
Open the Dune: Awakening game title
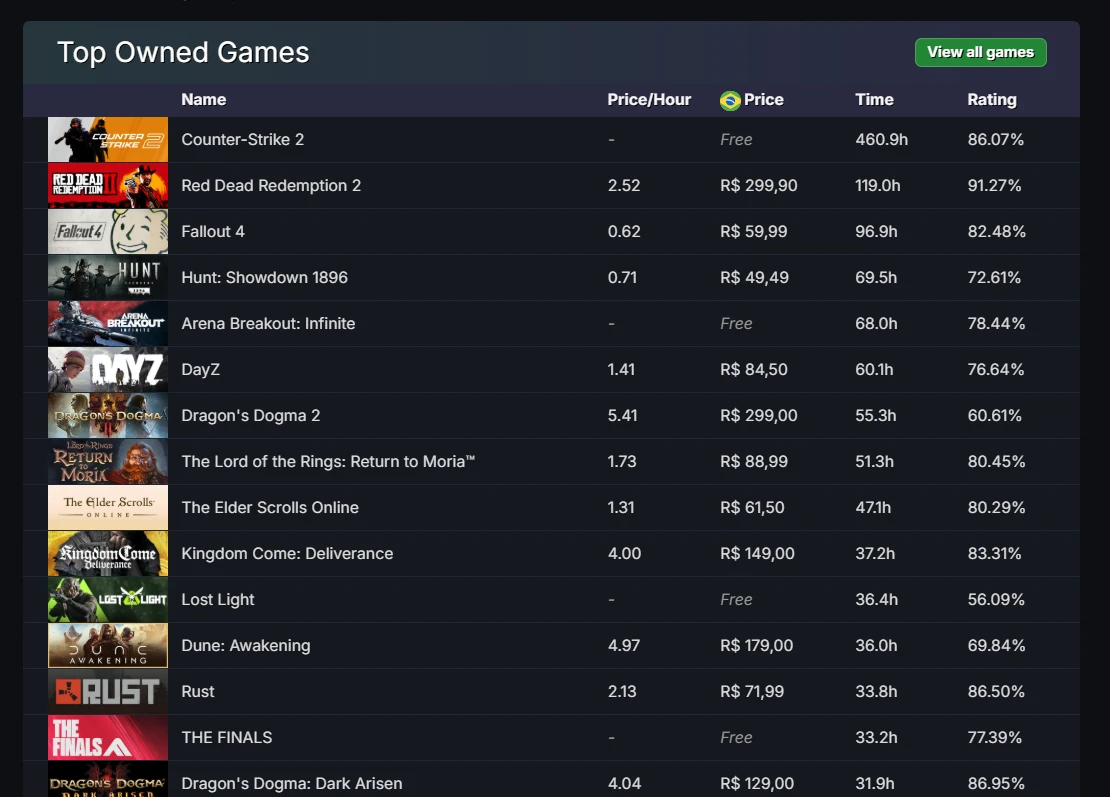click(246, 646)
